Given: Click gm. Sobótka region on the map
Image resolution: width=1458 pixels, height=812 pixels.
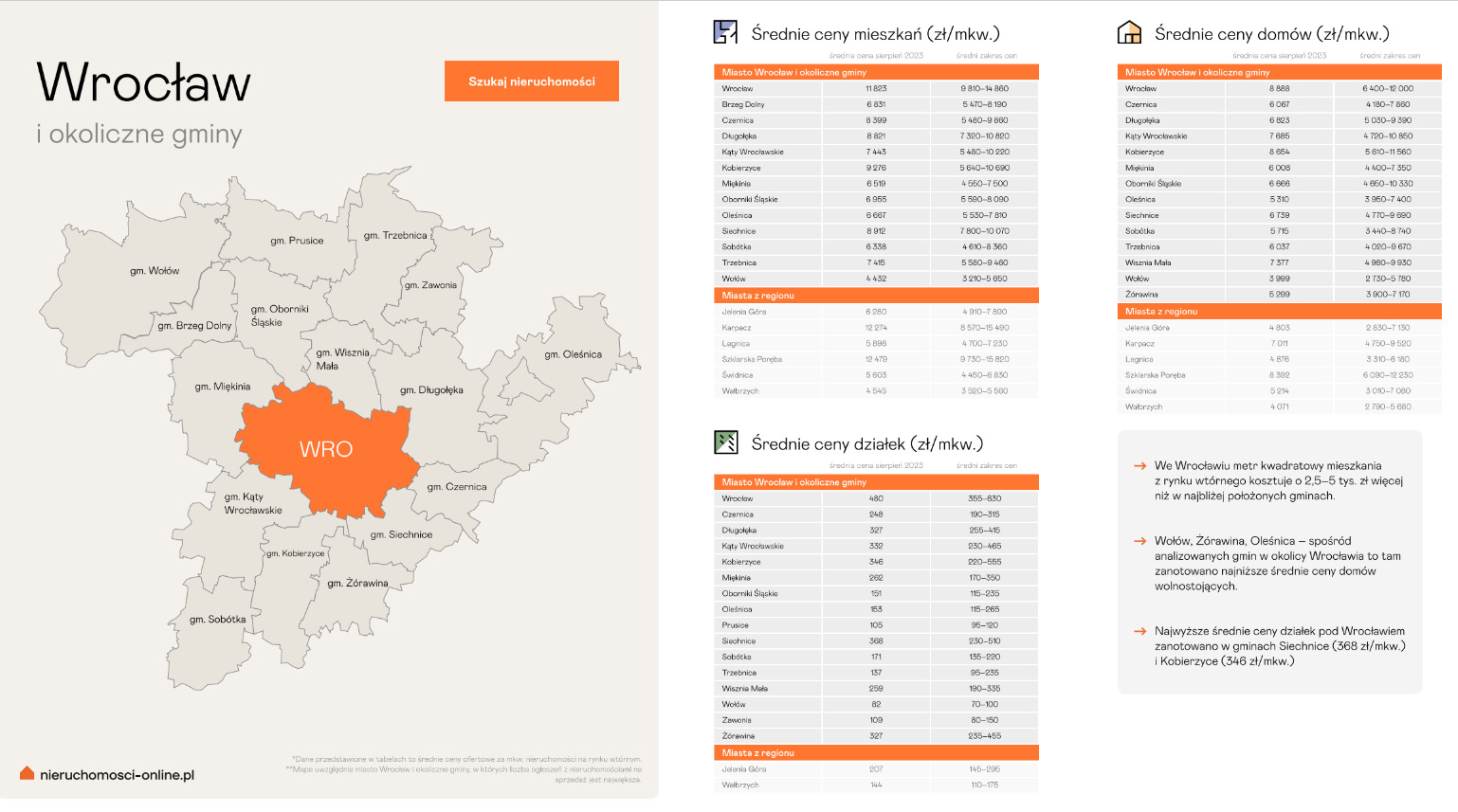Looking at the screenshot, I should pyautogui.click(x=217, y=620).
